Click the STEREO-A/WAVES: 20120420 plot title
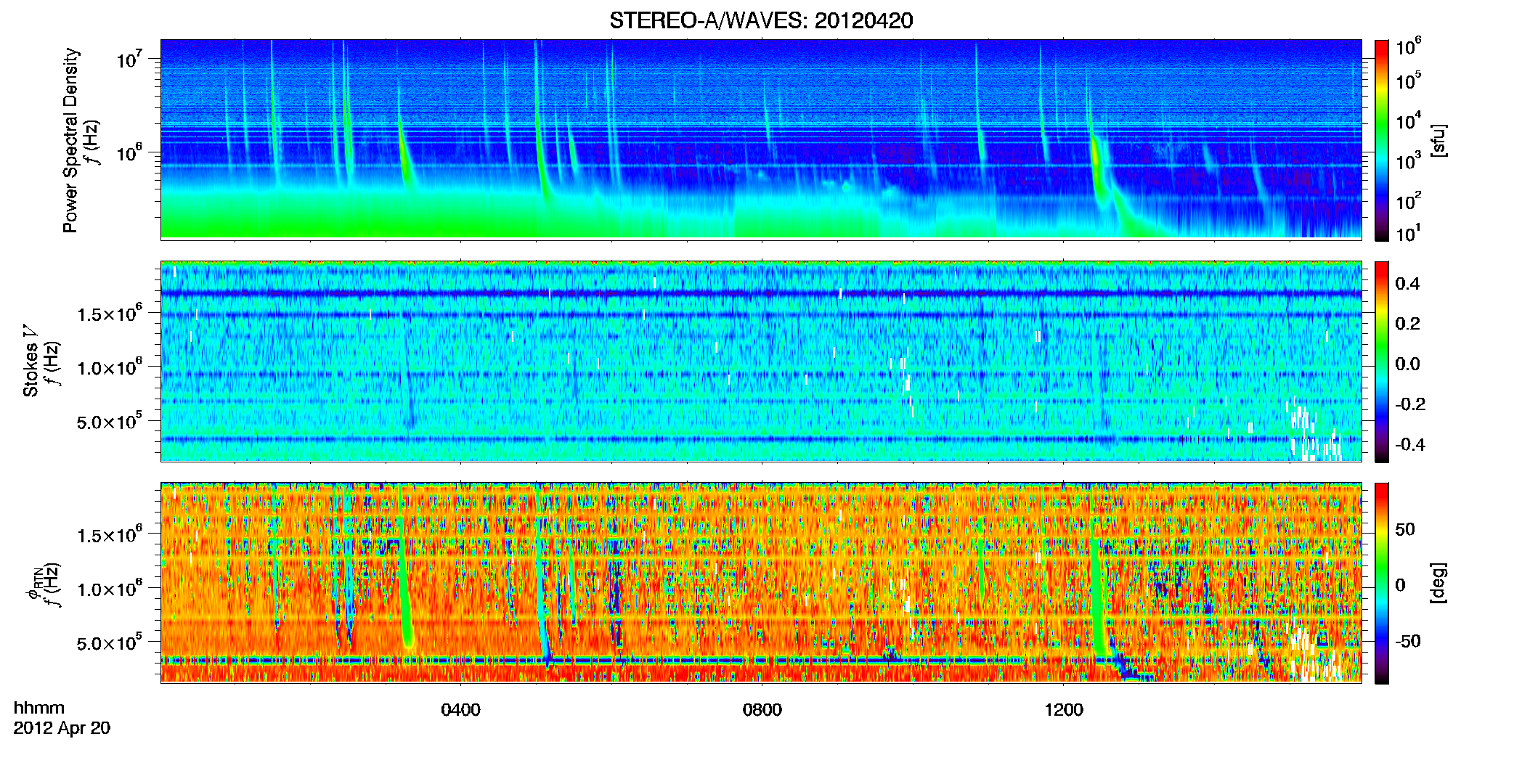Viewport: 1522px width, 784px height. tap(761, 20)
